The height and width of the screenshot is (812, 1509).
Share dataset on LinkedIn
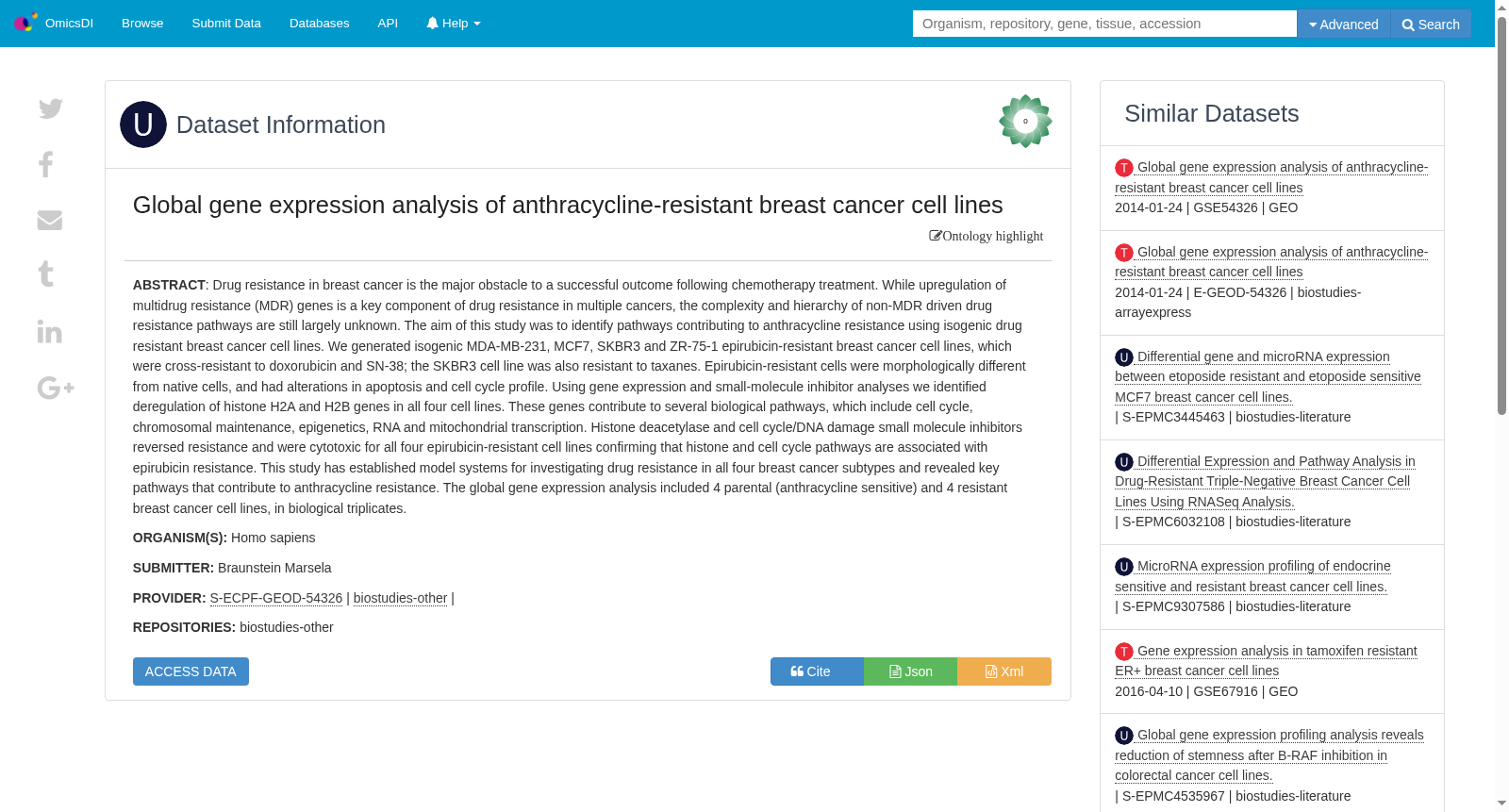coord(50,331)
